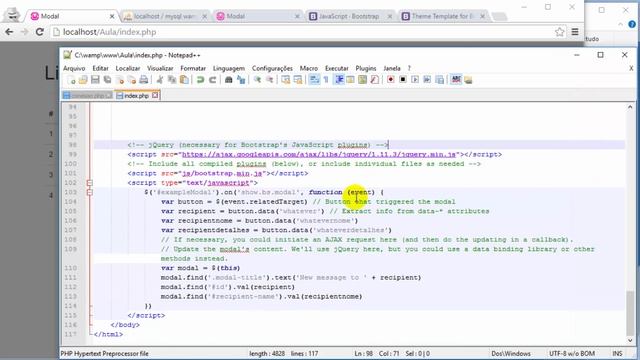Open the Configurações menu
Image resolution: width=640 pixels, height=360 pixels.
(x=272, y=68)
